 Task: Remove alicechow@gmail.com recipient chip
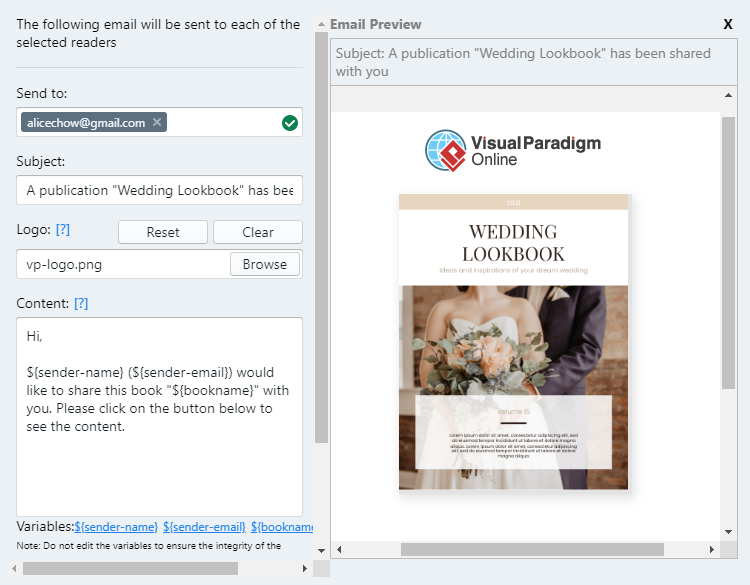[157, 122]
